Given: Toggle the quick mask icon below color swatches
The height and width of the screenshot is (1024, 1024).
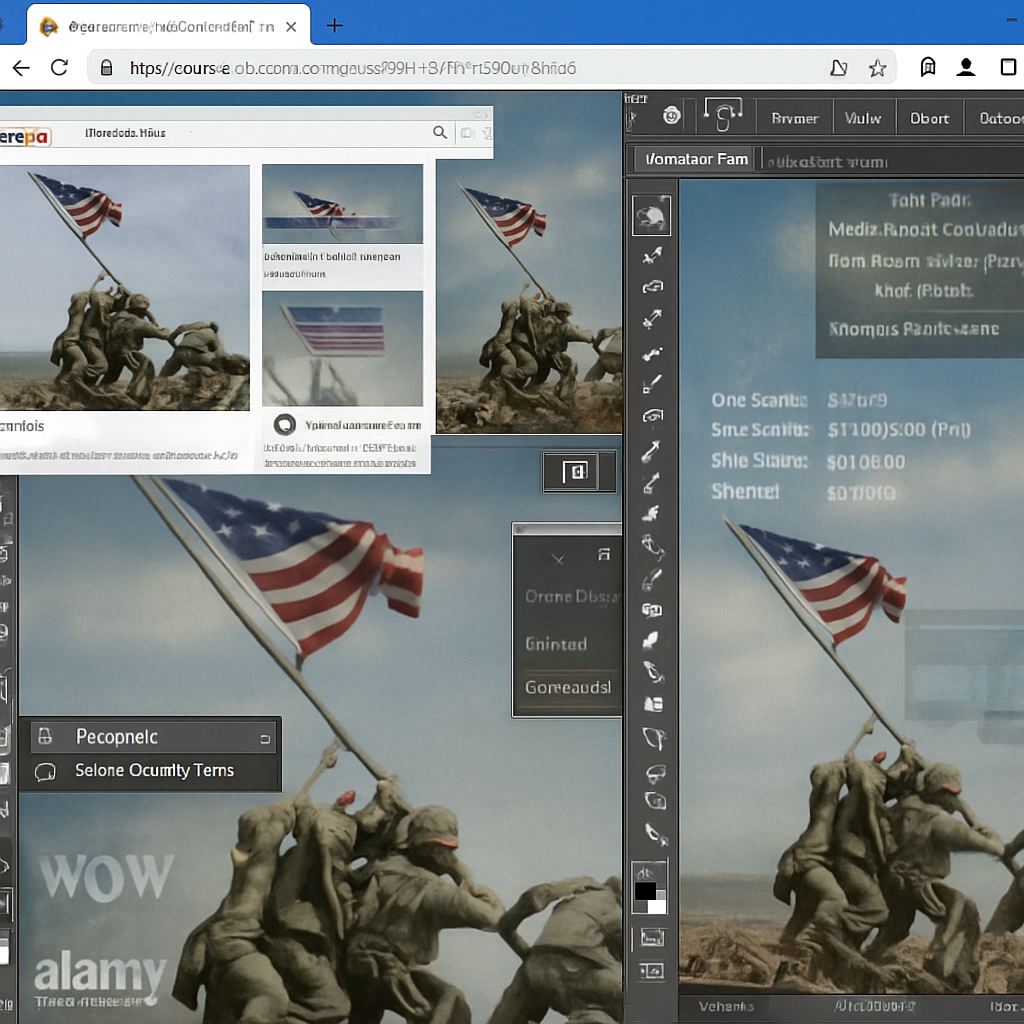Looking at the screenshot, I should click(x=651, y=937).
